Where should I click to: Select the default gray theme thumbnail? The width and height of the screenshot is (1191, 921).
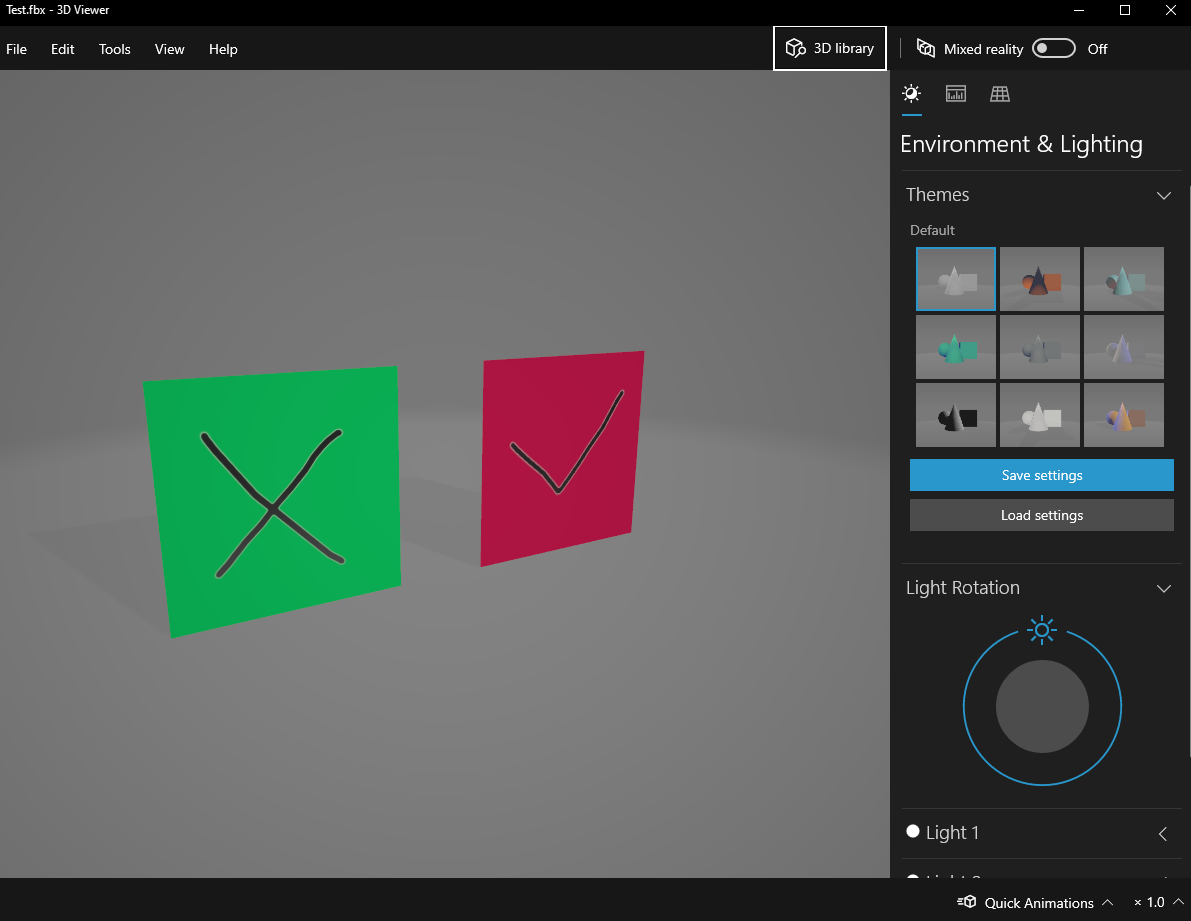955,278
